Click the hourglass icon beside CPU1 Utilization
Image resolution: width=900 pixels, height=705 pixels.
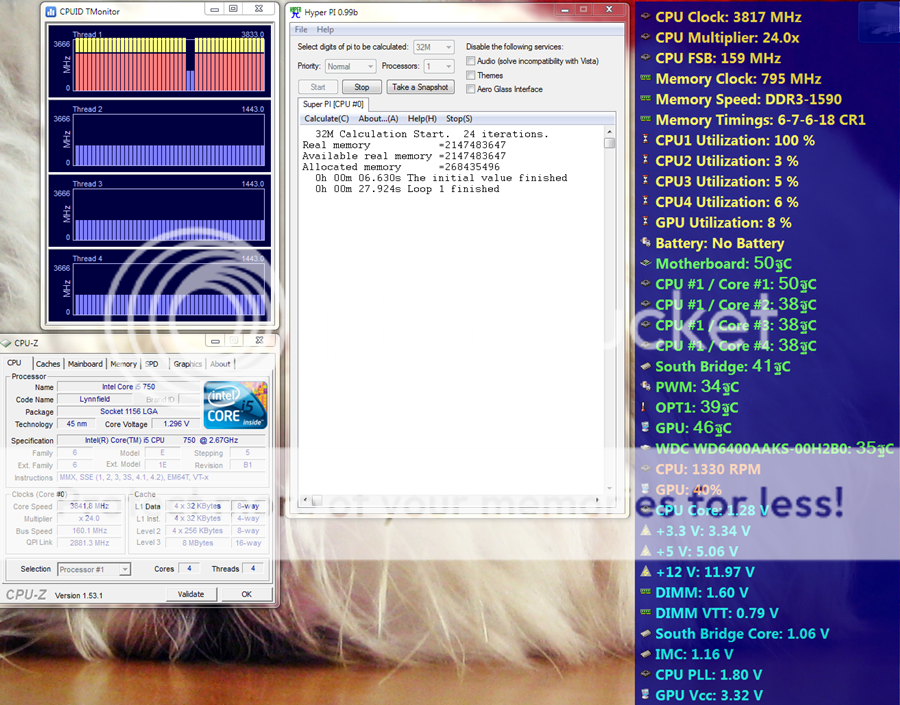pos(645,140)
